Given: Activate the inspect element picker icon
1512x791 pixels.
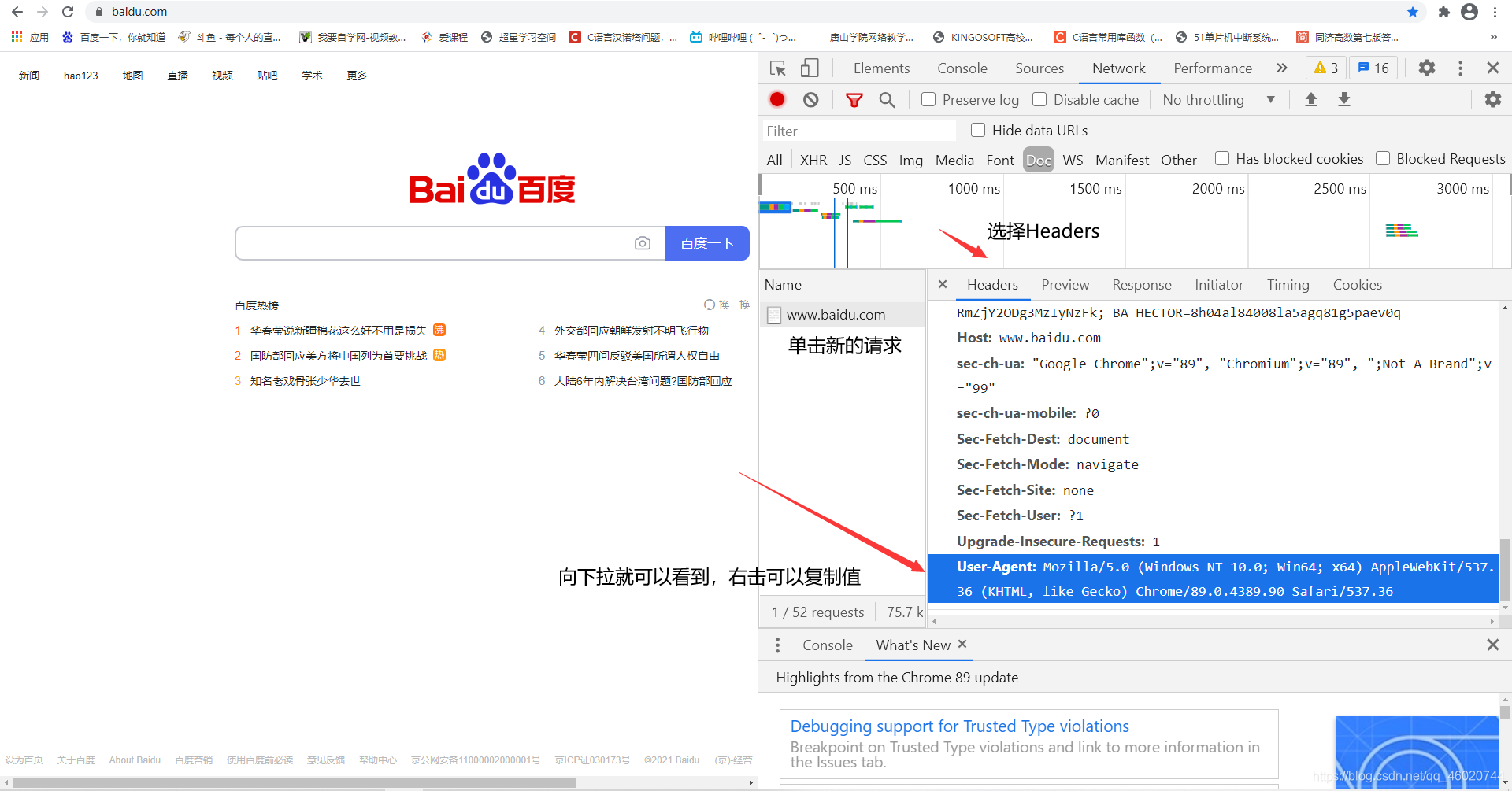Looking at the screenshot, I should click(778, 68).
